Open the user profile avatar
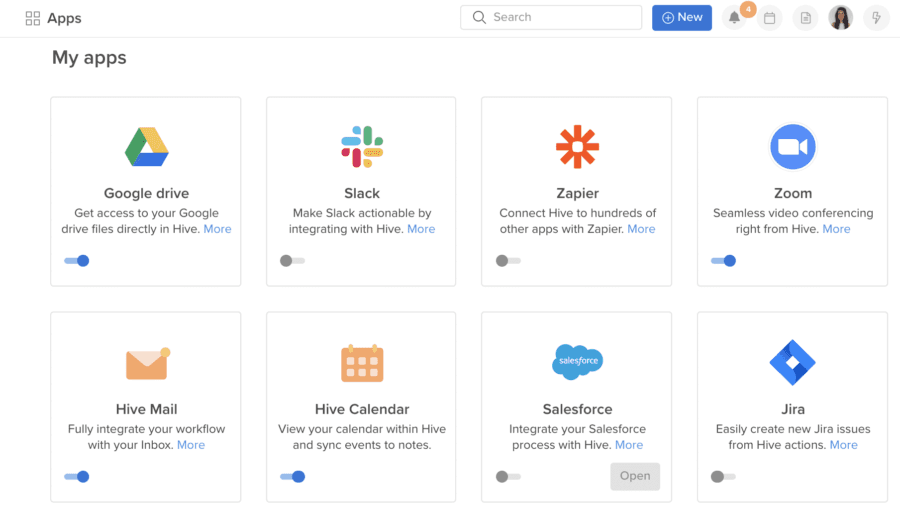 (x=840, y=18)
